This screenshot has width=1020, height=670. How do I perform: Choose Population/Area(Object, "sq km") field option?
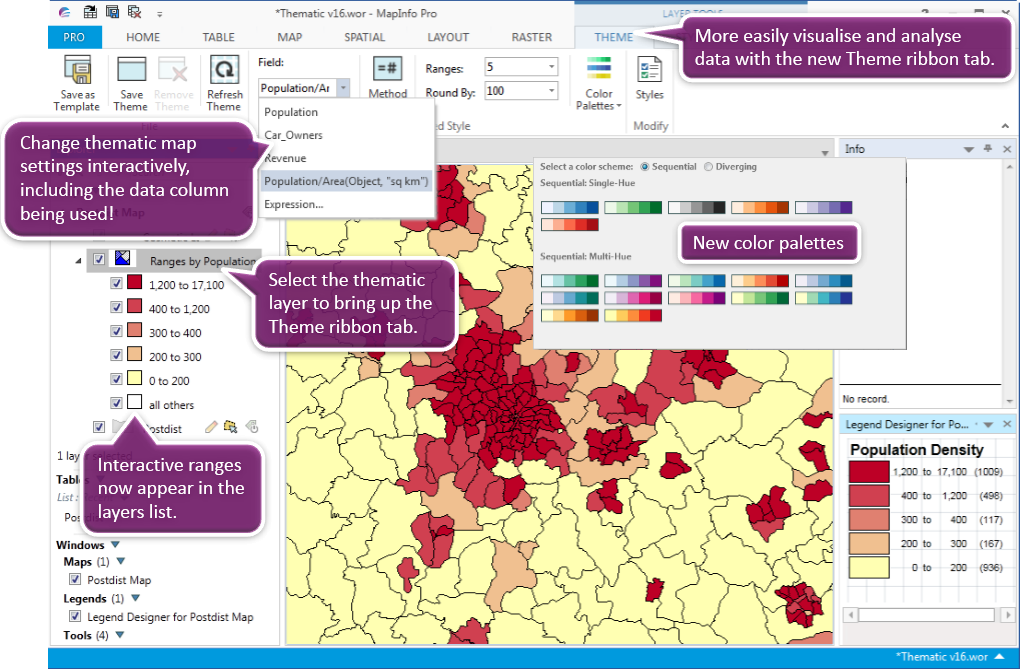click(x=347, y=181)
